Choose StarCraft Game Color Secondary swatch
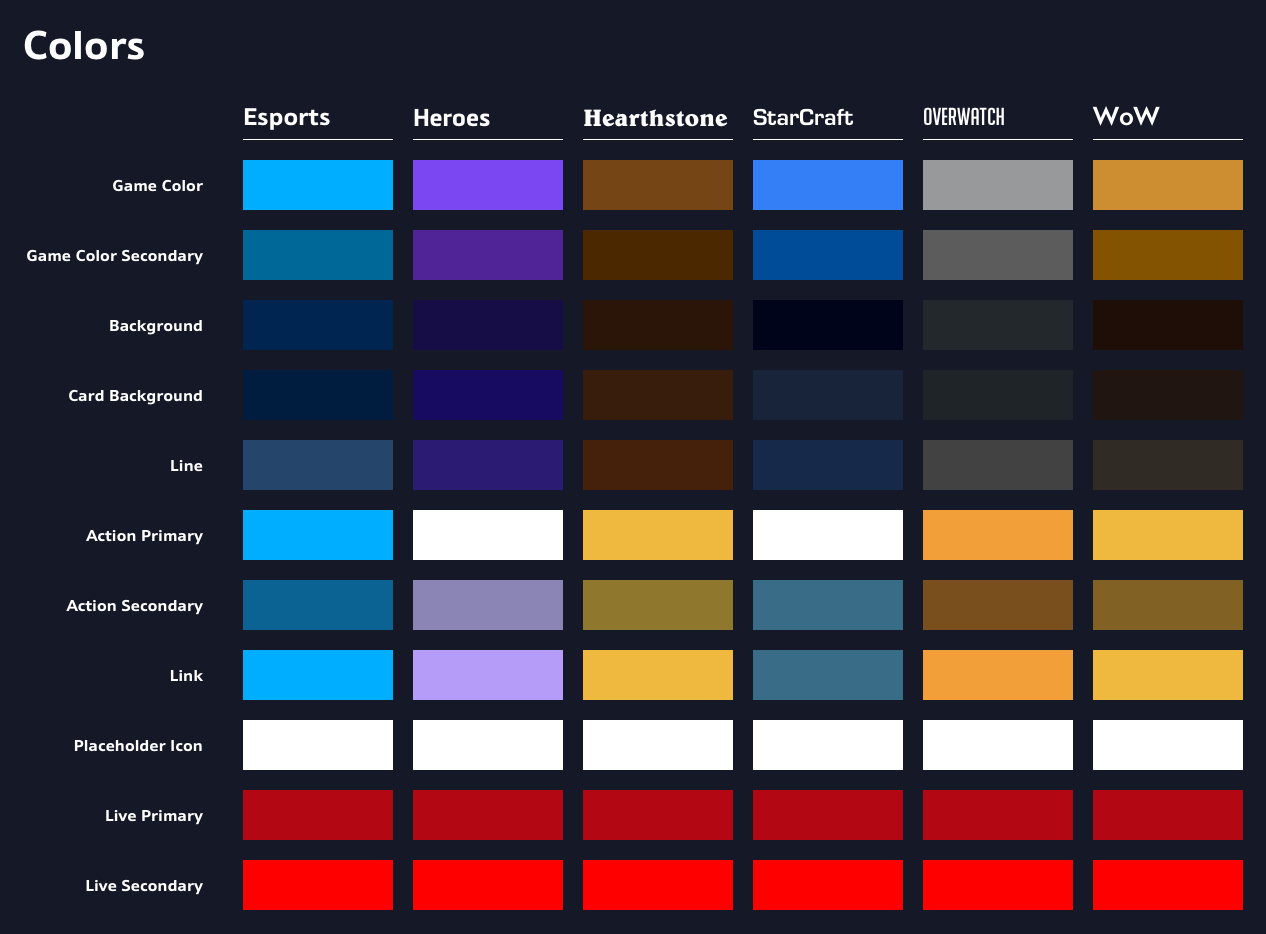The height and width of the screenshot is (934, 1266). click(828, 255)
